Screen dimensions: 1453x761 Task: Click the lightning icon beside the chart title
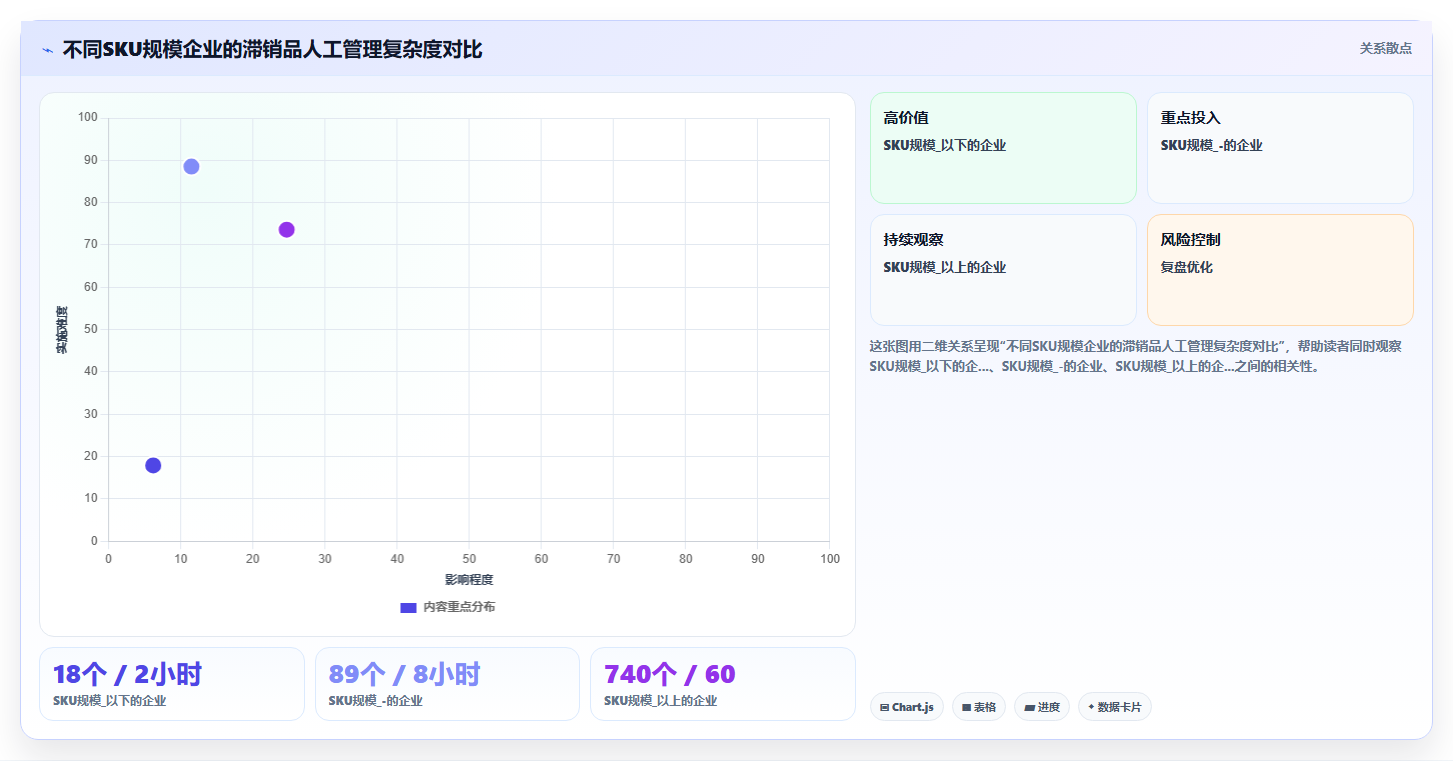(47, 50)
